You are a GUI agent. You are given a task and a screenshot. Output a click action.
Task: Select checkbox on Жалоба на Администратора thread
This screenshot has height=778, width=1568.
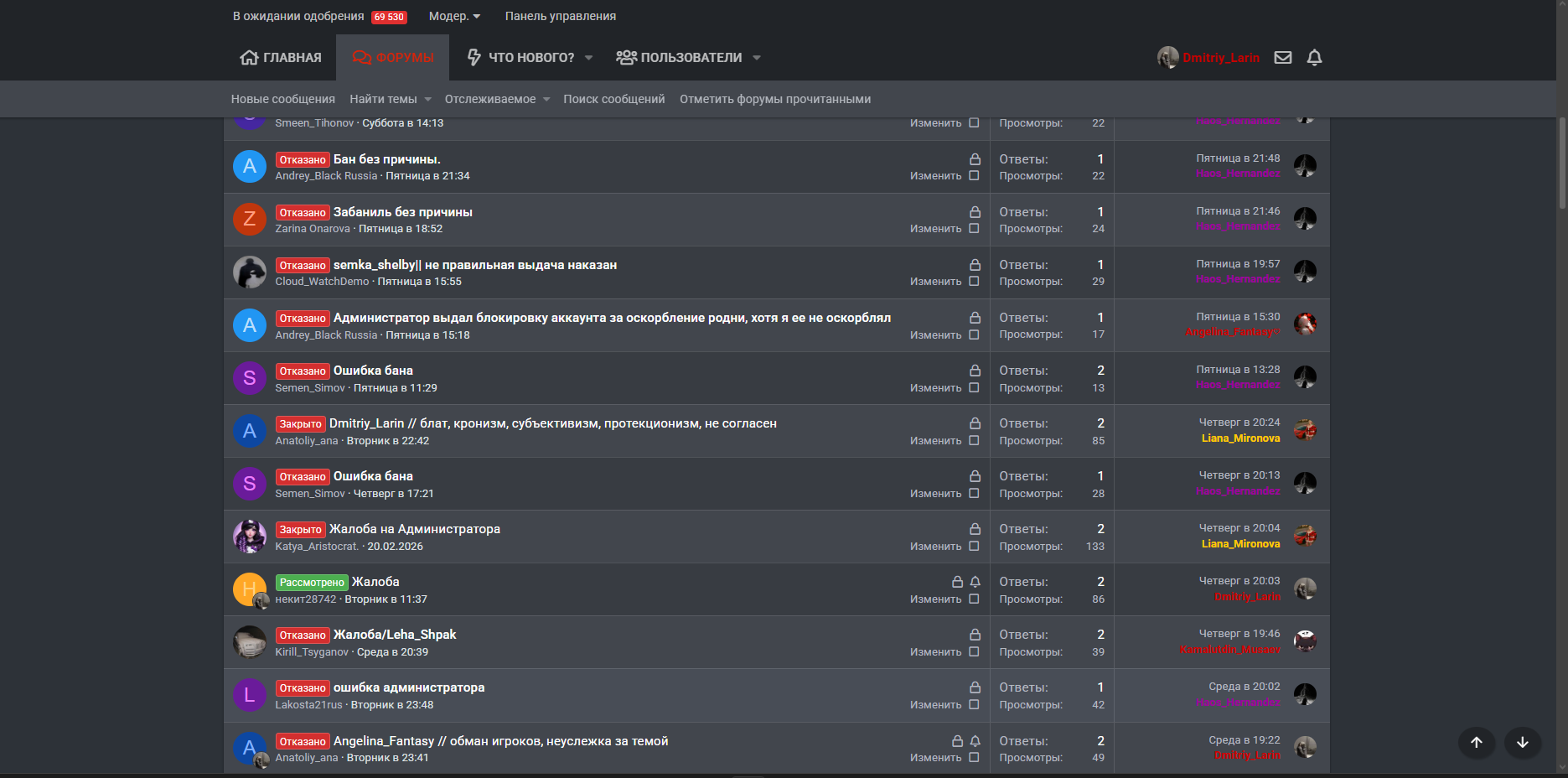click(x=974, y=547)
